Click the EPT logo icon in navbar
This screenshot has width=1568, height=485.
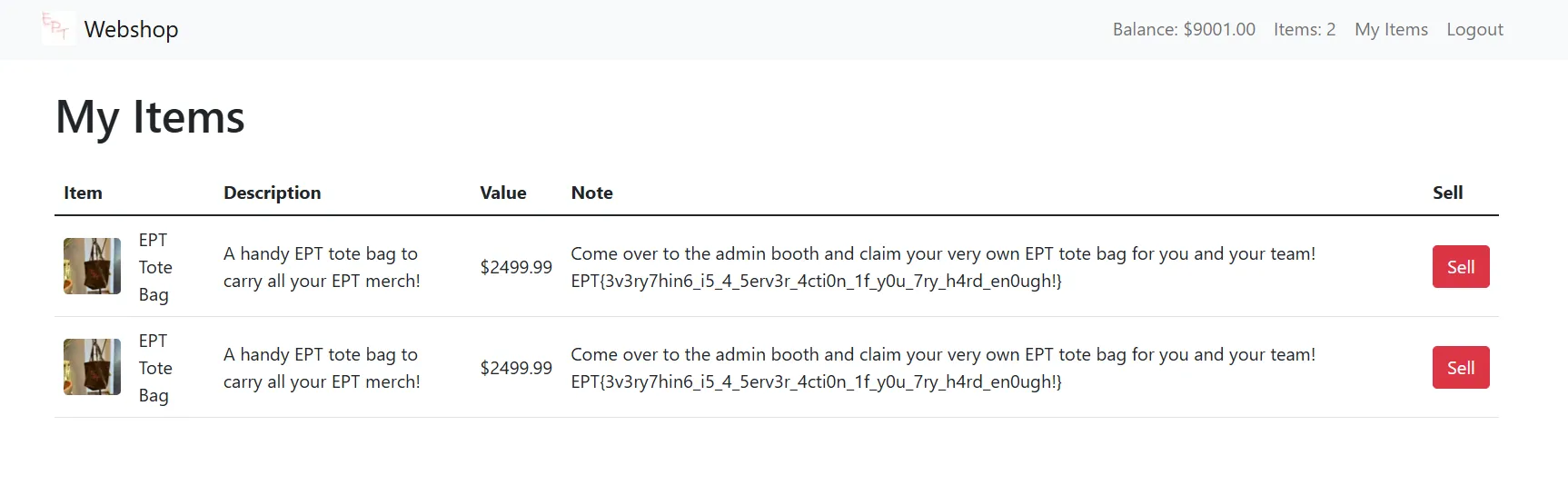[x=58, y=29]
